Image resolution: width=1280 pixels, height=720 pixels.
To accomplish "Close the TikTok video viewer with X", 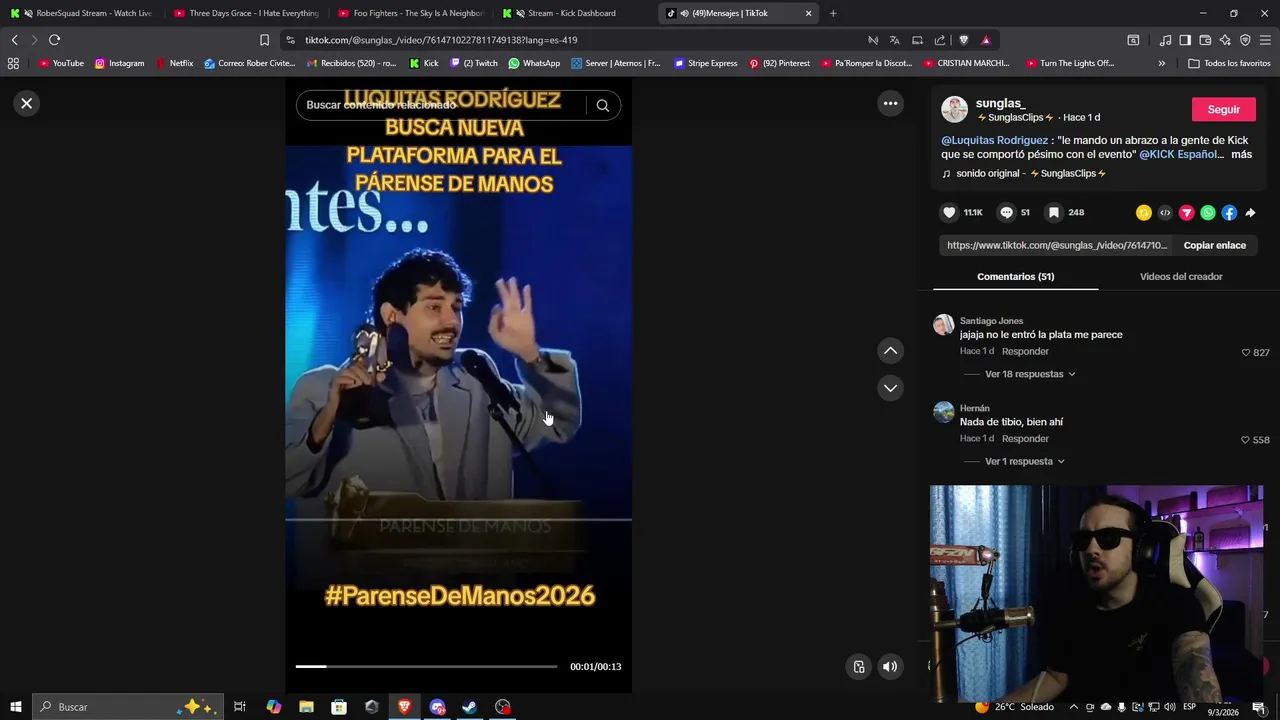I will point(27,103).
